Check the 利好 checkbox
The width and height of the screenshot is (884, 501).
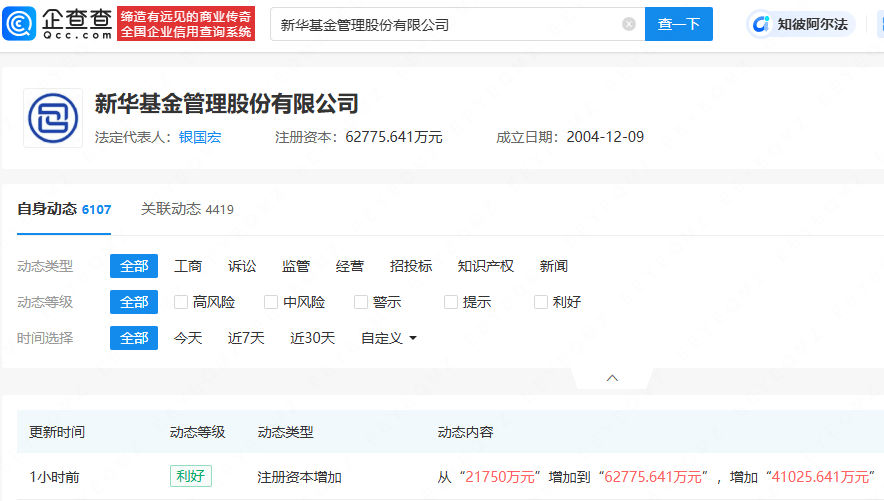click(541, 302)
